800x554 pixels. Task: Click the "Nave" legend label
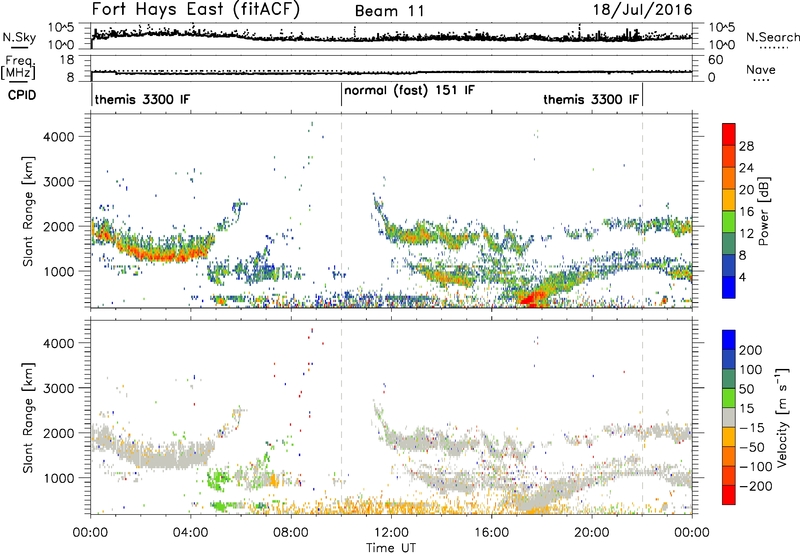[761, 70]
